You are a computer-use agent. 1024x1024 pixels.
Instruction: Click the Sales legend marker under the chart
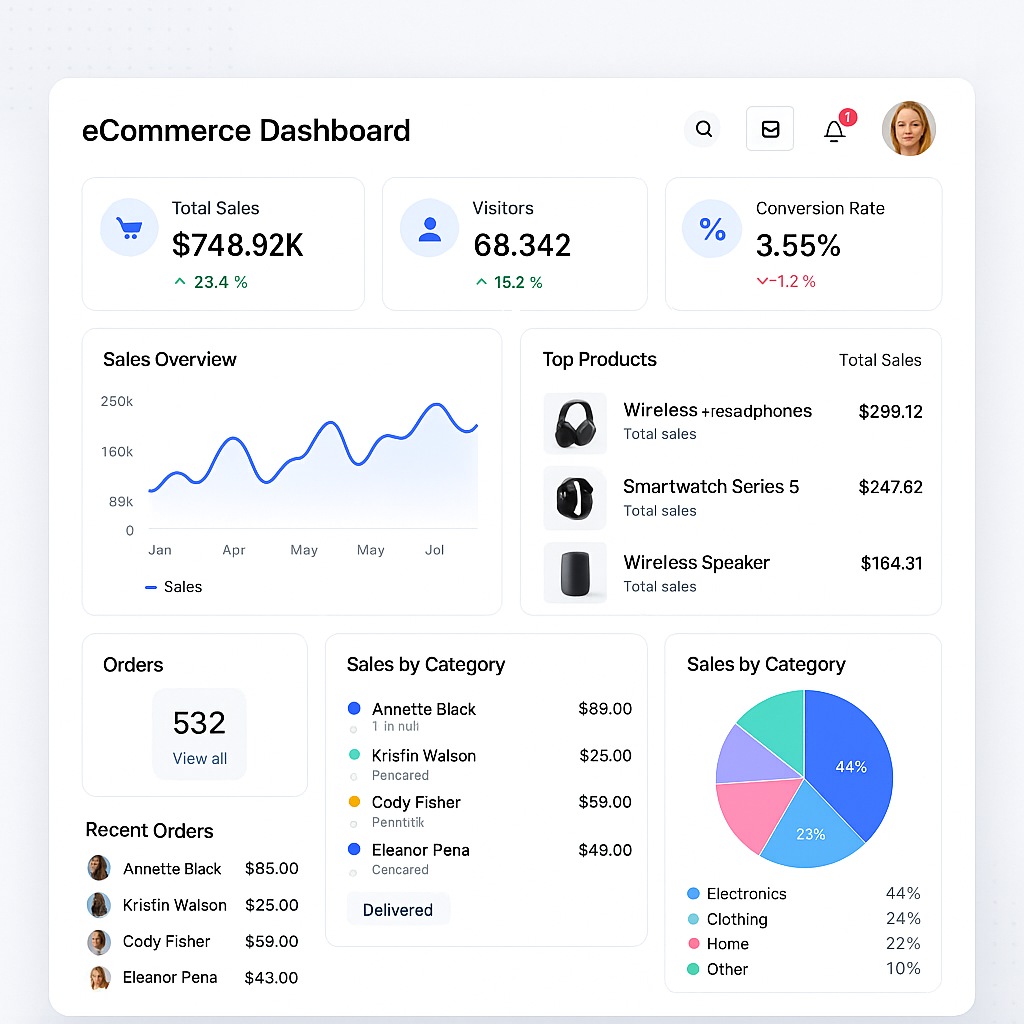[x=149, y=587]
